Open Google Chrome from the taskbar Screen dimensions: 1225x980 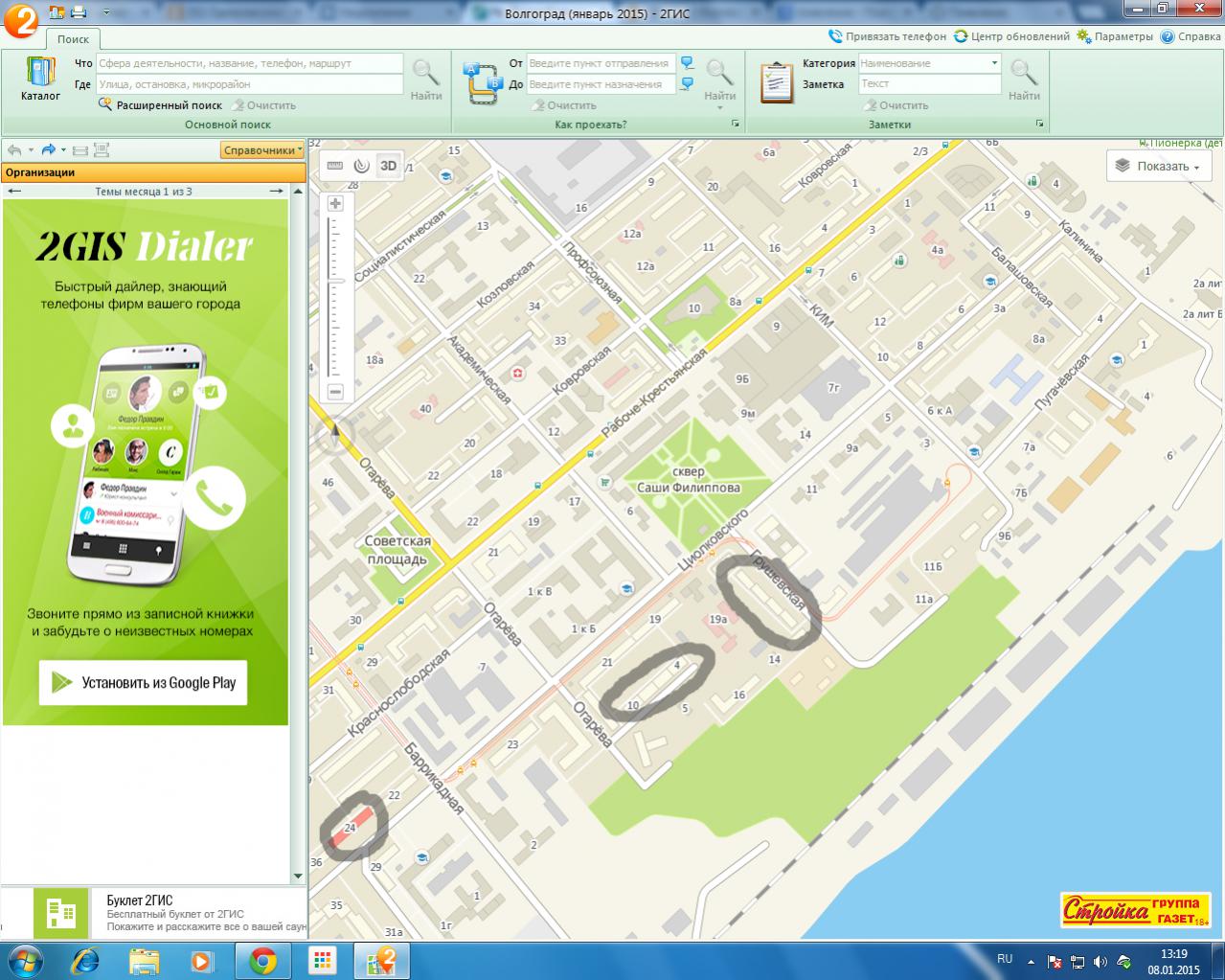click(x=263, y=960)
